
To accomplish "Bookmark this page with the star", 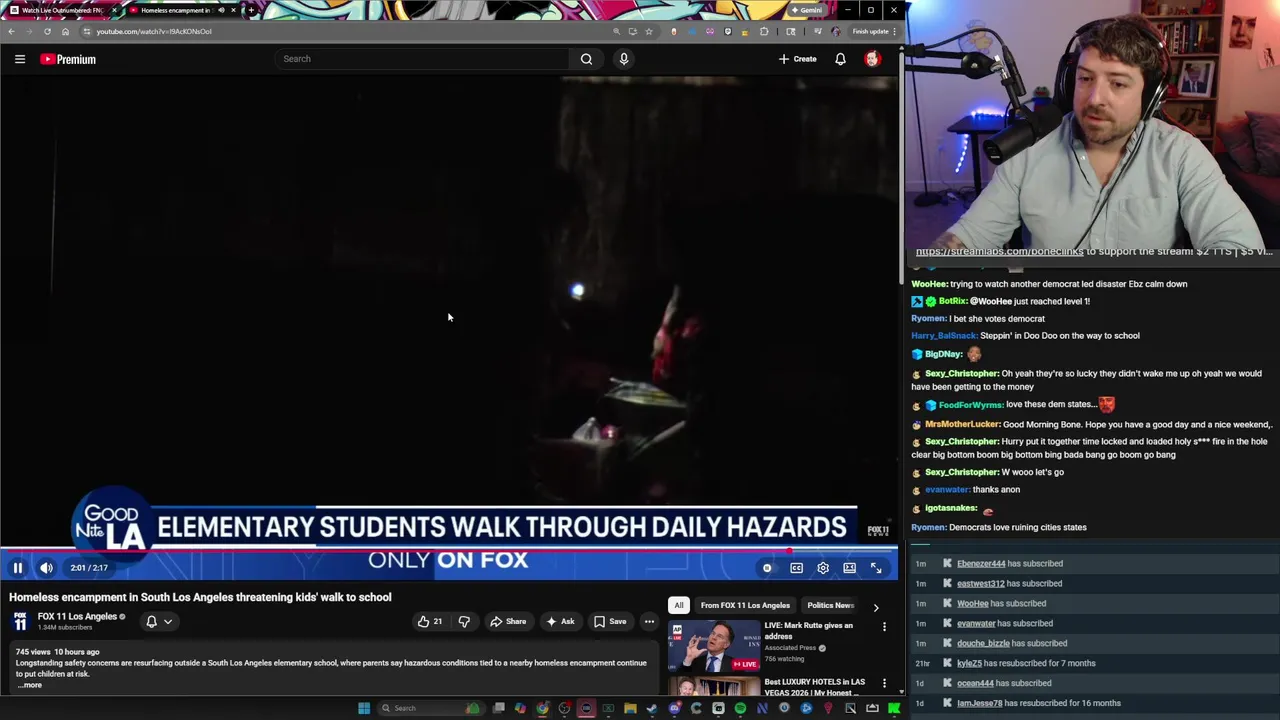I will [x=649, y=31].
